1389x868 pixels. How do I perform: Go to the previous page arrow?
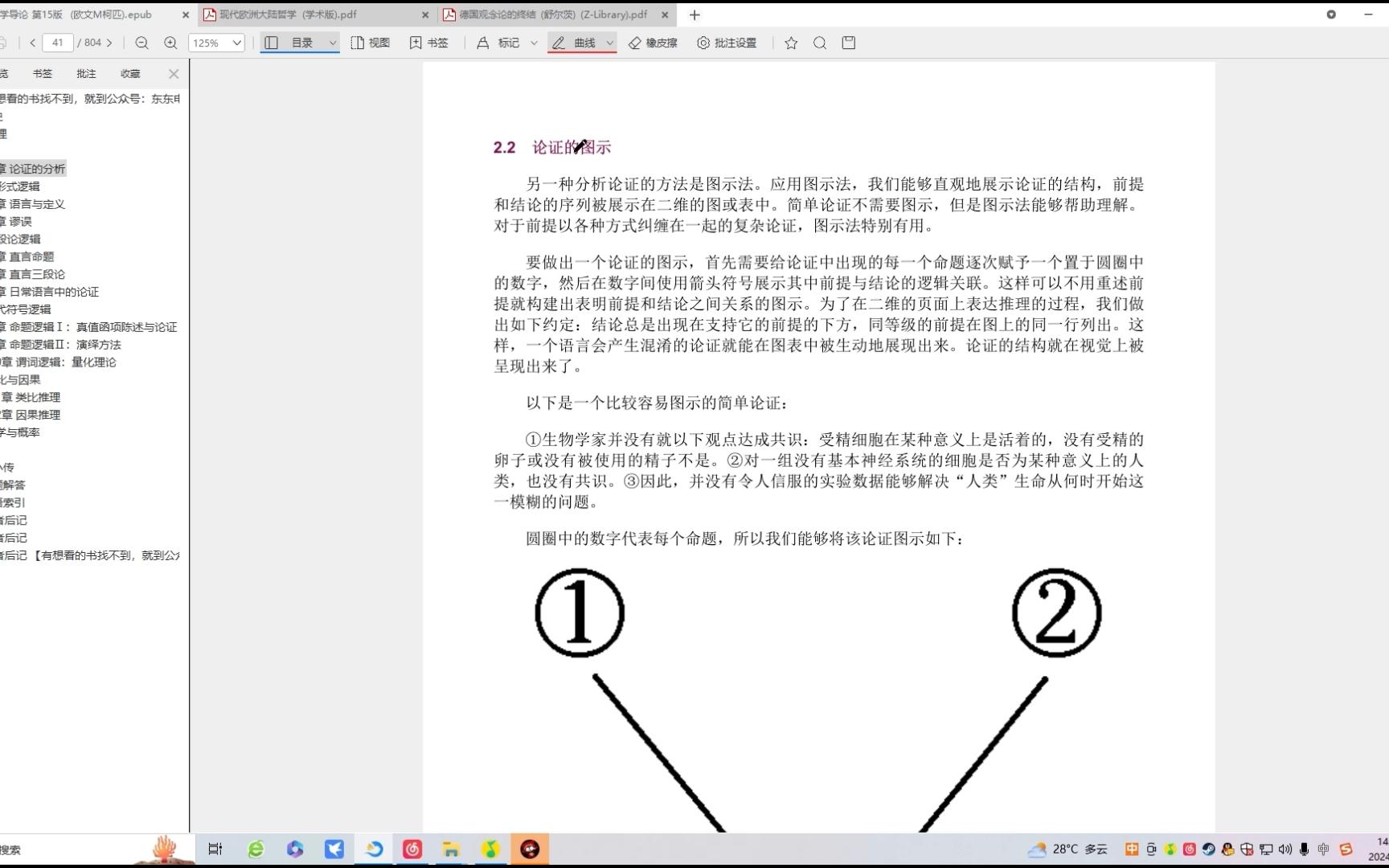[x=32, y=43]
